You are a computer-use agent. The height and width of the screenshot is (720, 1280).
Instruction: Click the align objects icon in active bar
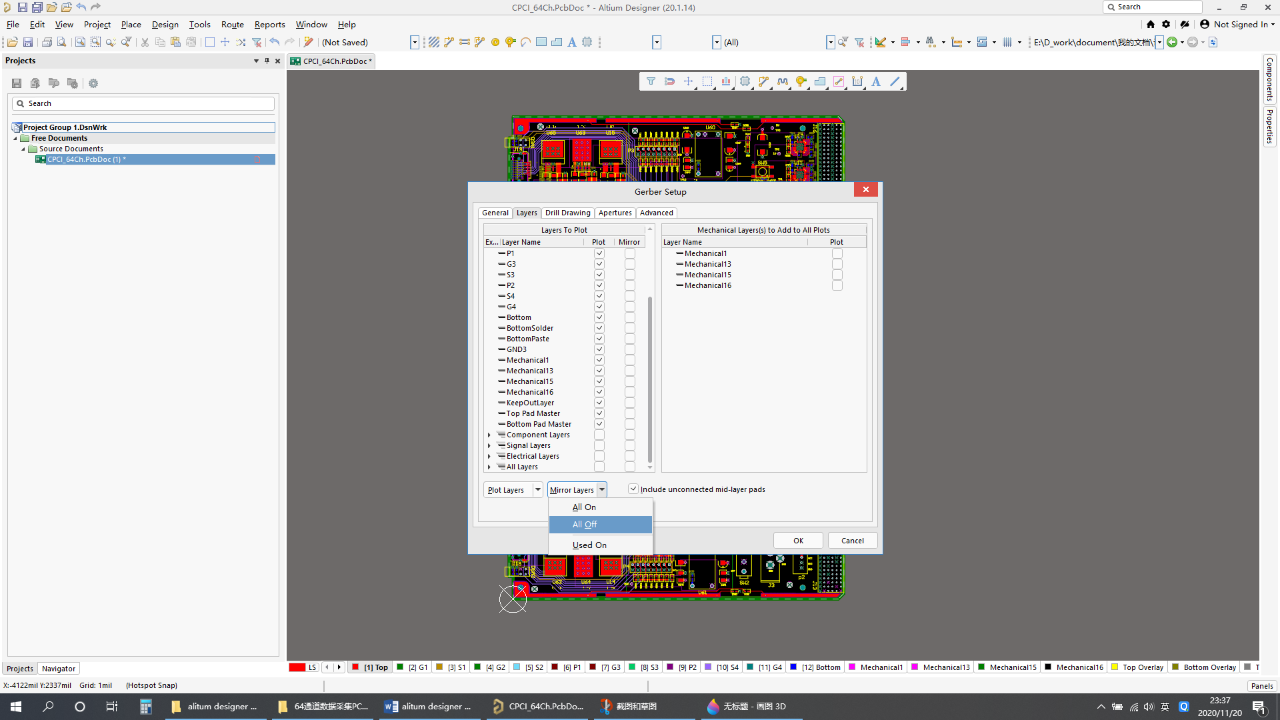pos(726,82)
